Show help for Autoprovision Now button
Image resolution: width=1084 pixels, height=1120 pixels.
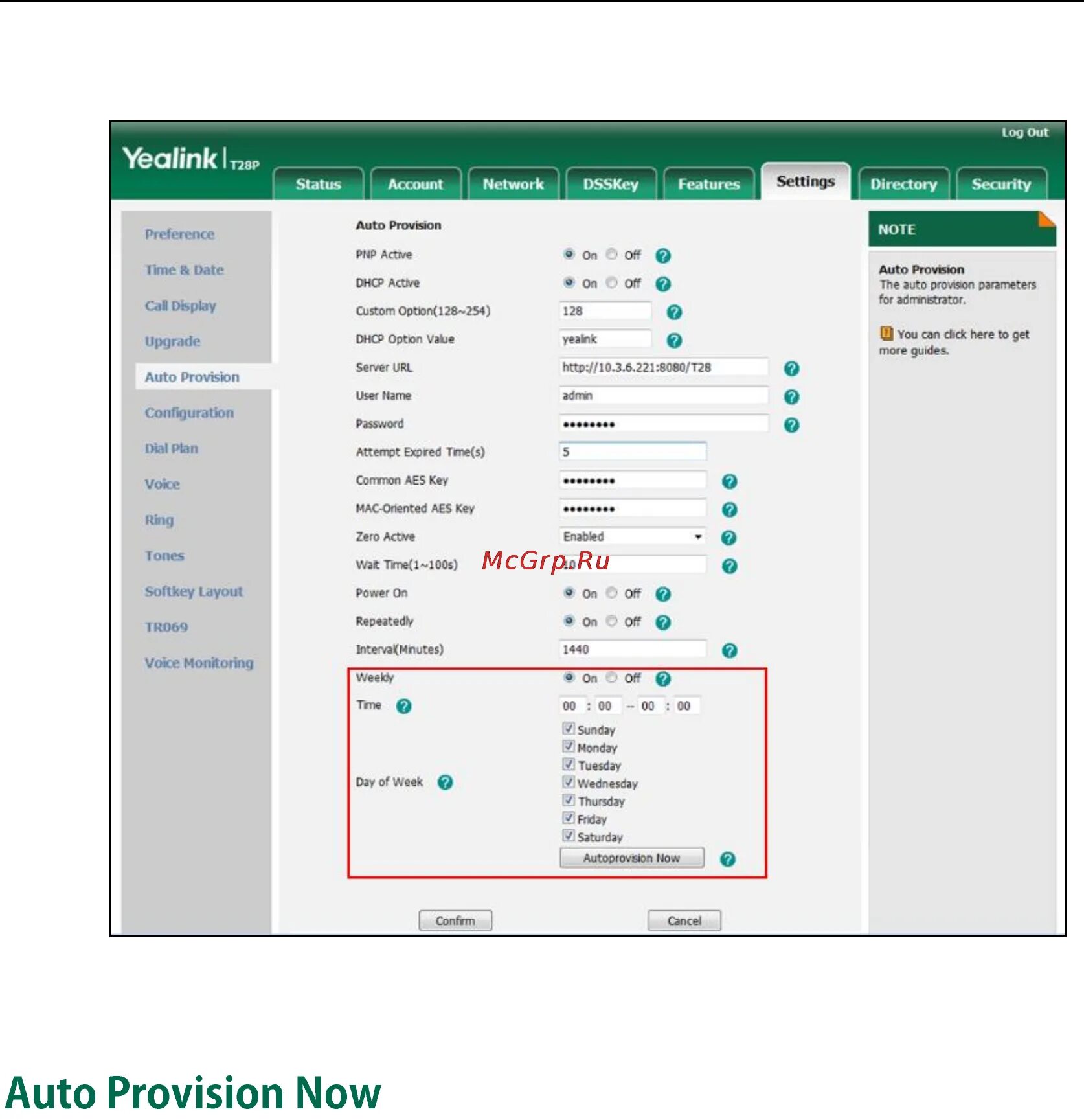727,859
